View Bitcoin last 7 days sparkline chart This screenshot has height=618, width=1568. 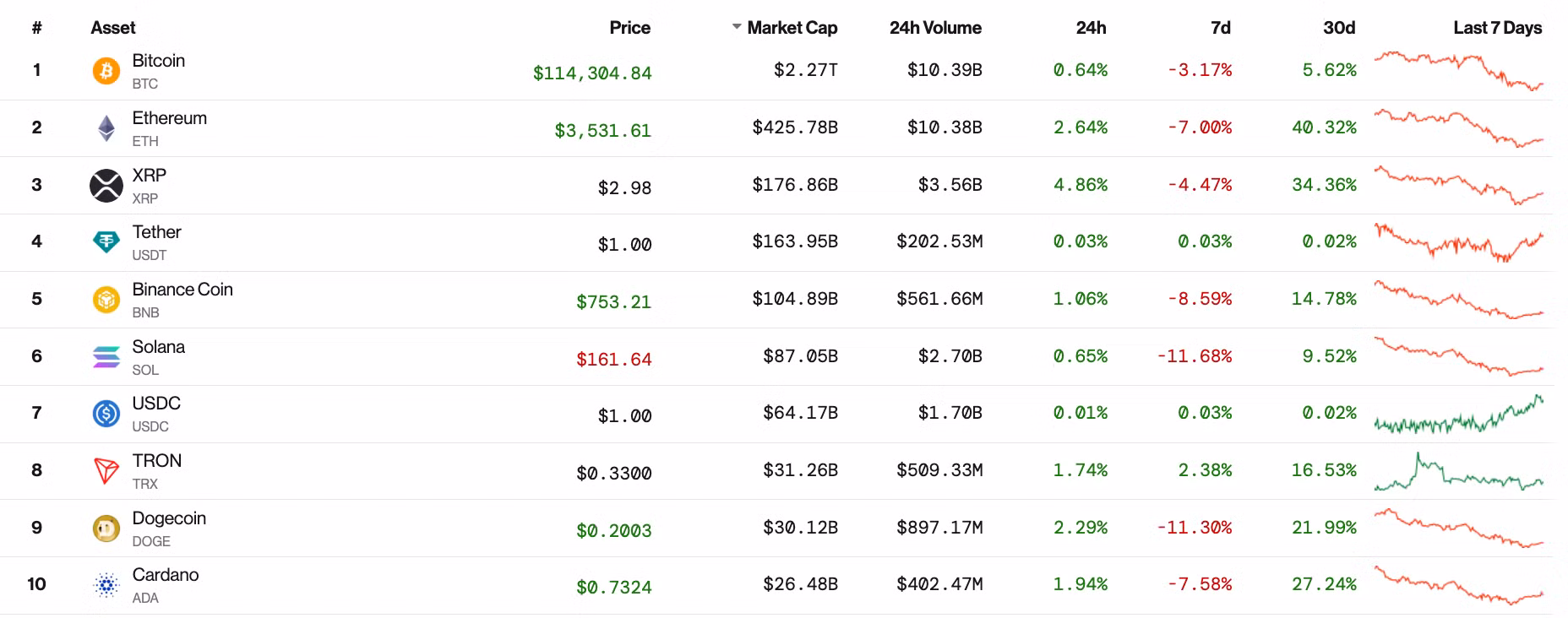tap(1458, 71)
